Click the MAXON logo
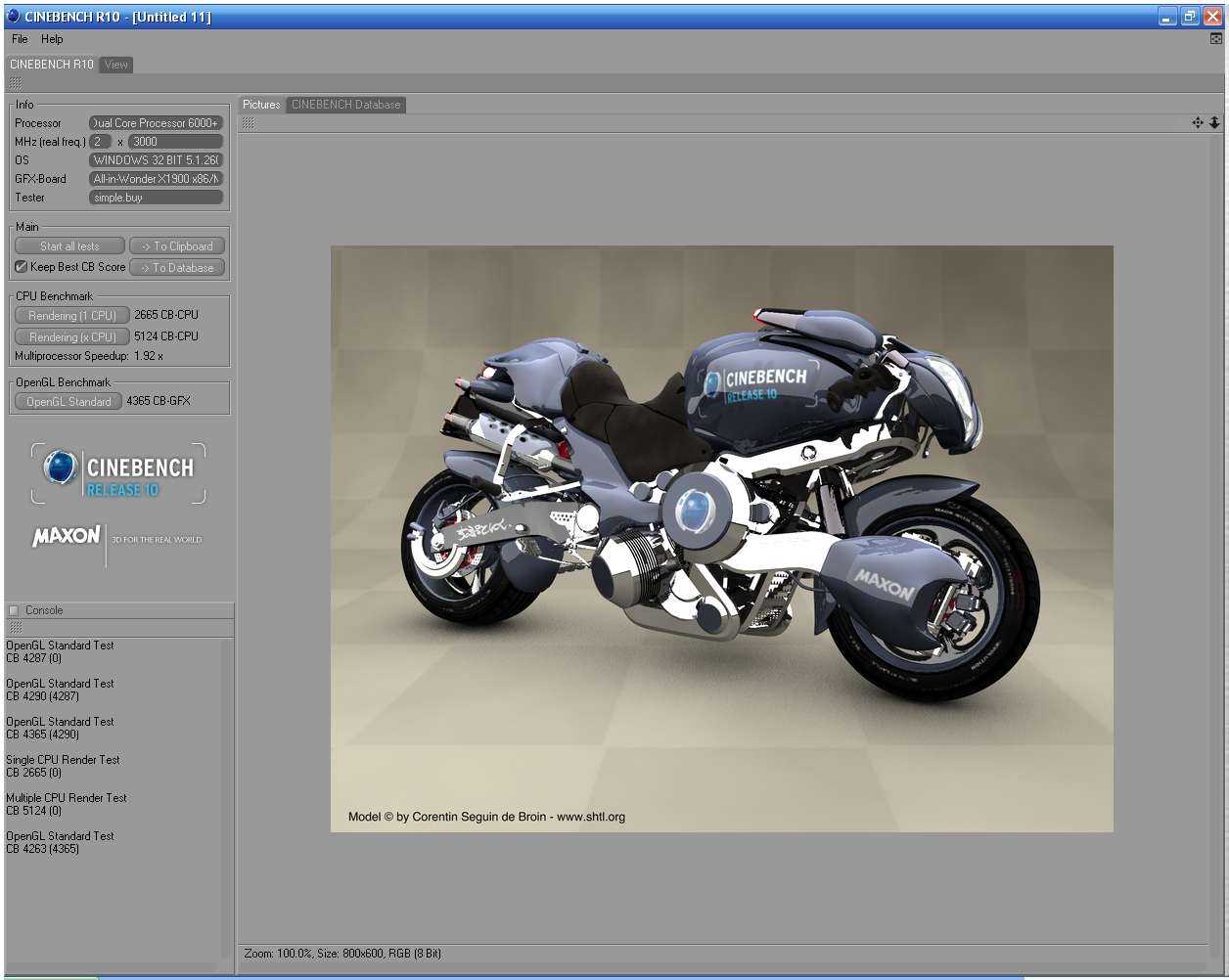 (x=66, y=536)
